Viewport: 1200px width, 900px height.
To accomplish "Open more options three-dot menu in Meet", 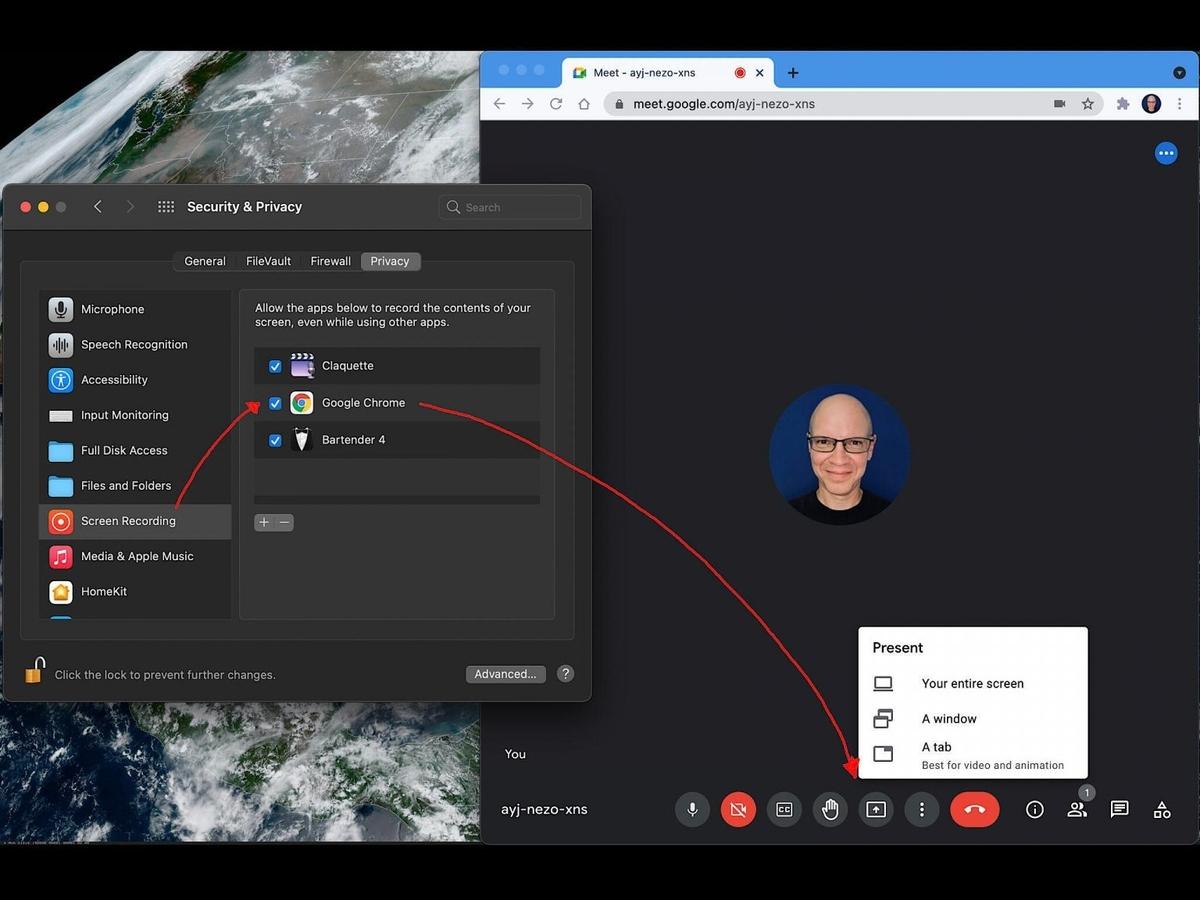I will point(922,810).
